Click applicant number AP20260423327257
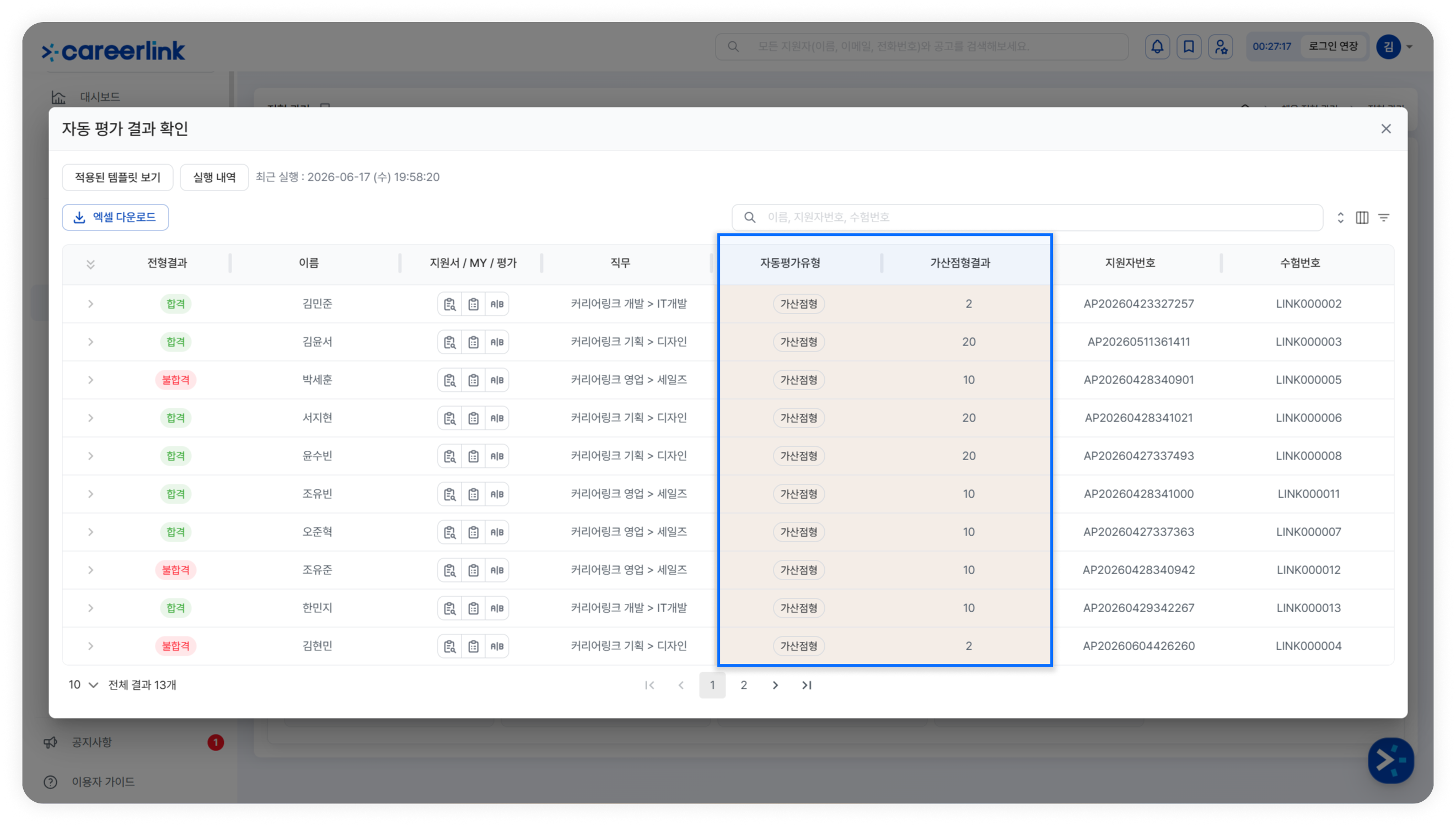 pos(1138,304)
